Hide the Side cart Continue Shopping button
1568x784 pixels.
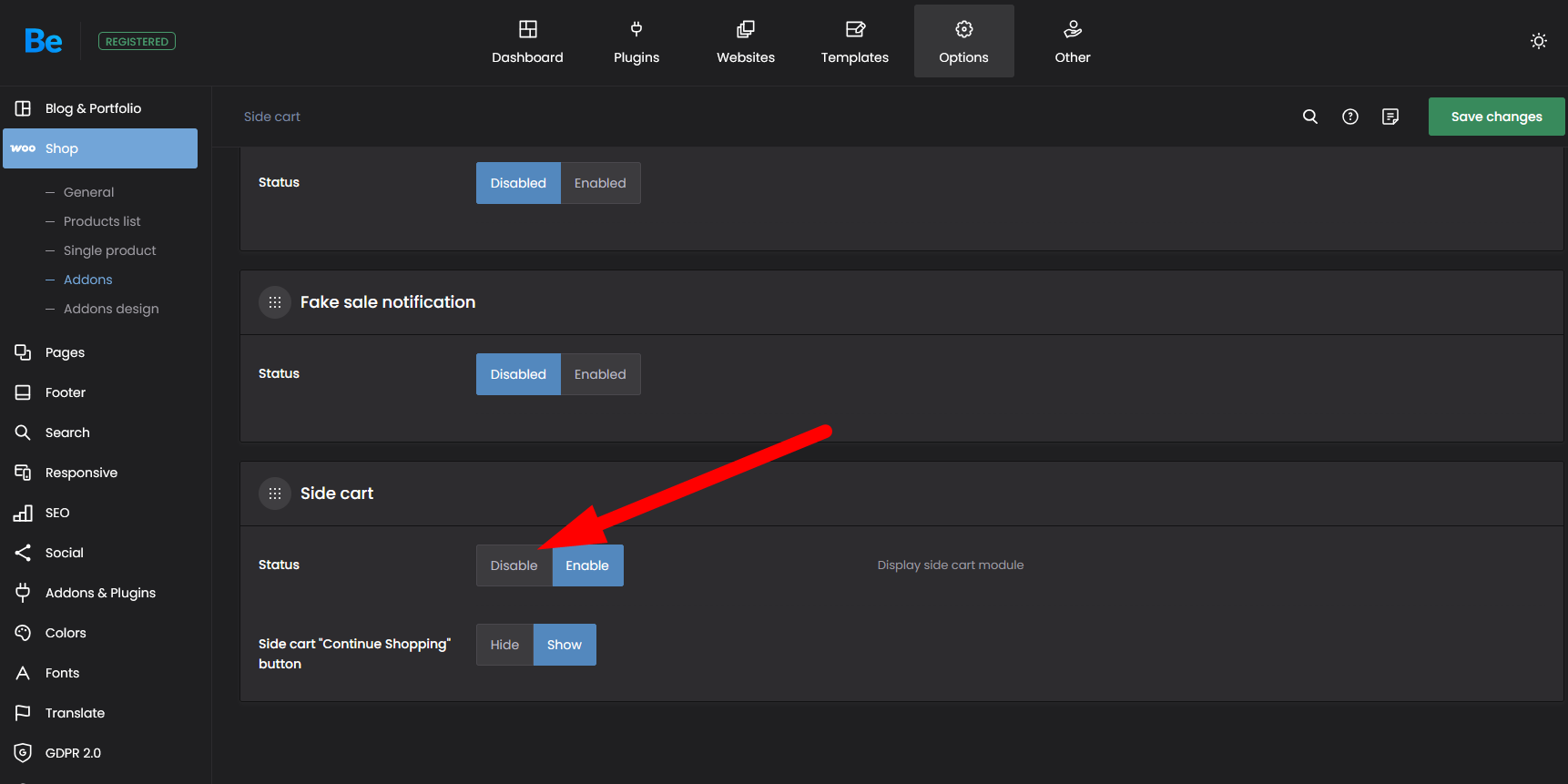pos(504,645)
